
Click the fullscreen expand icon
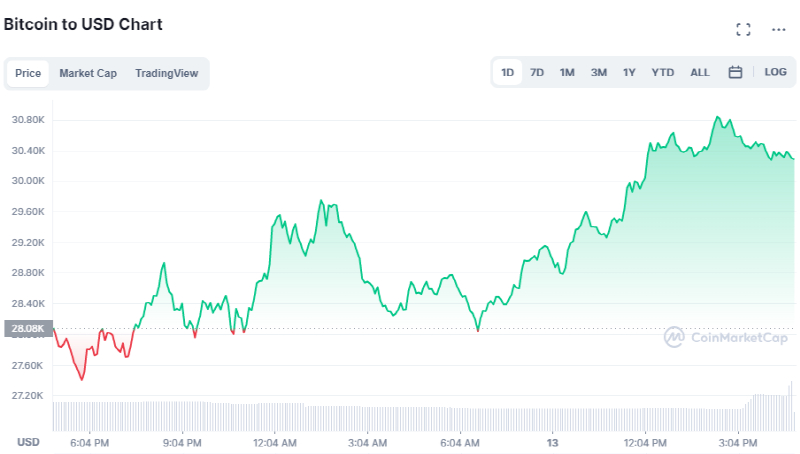pos(743,30)
